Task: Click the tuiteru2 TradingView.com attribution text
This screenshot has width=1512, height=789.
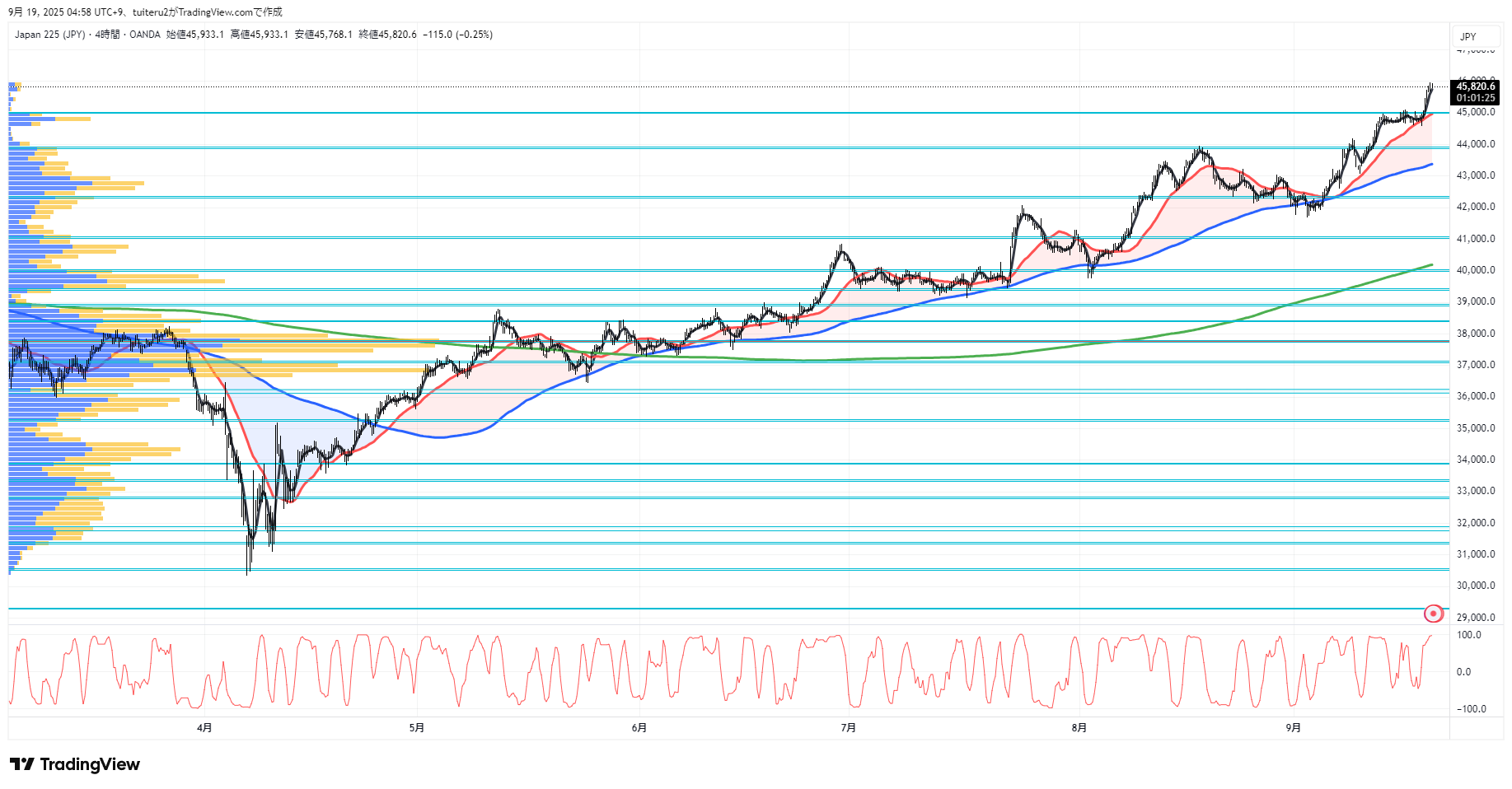Action: click(207, 12)
